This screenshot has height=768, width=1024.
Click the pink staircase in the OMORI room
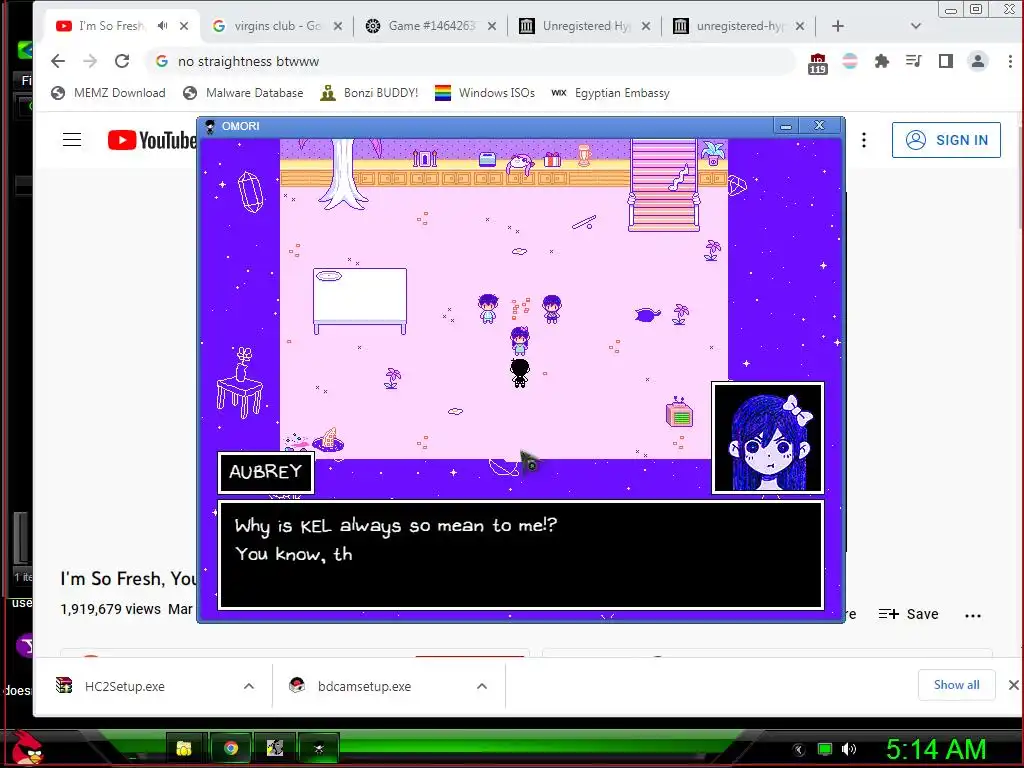tap(664, 185)
